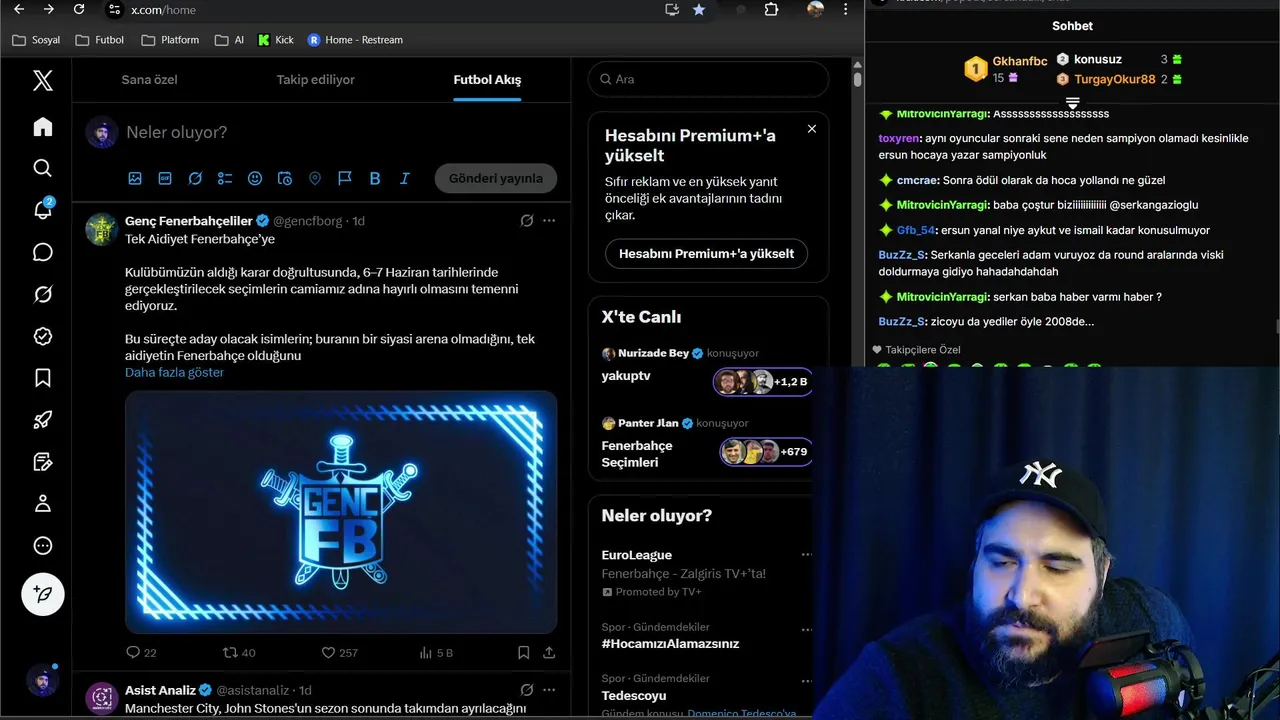Screen dimensions: 1280x720
Task: Add GIF icon in composer
Action: tap(165, 178)
